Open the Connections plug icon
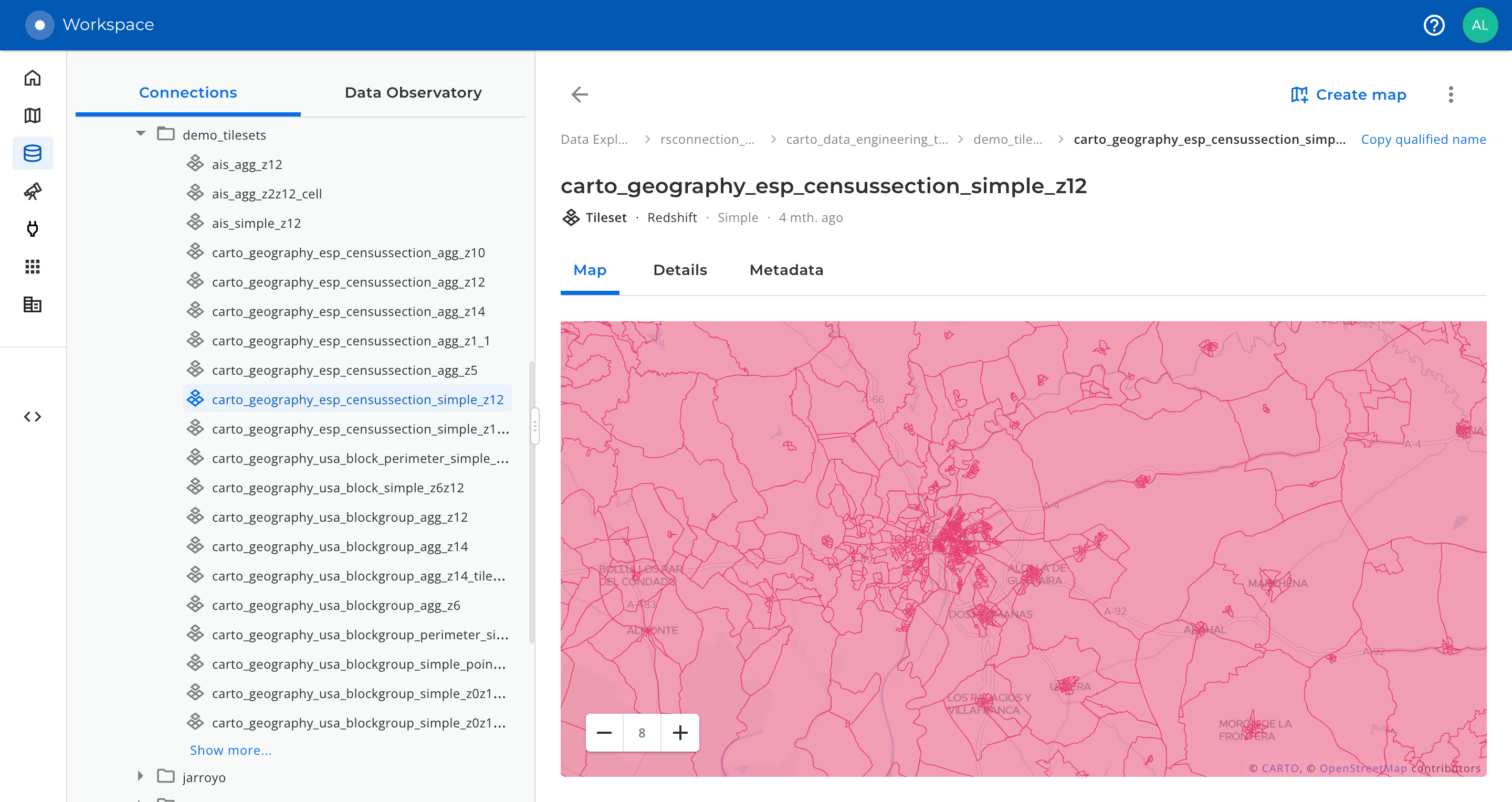Screen dimensions: 1512x802 pyautogui.click(x=32, y=229)
